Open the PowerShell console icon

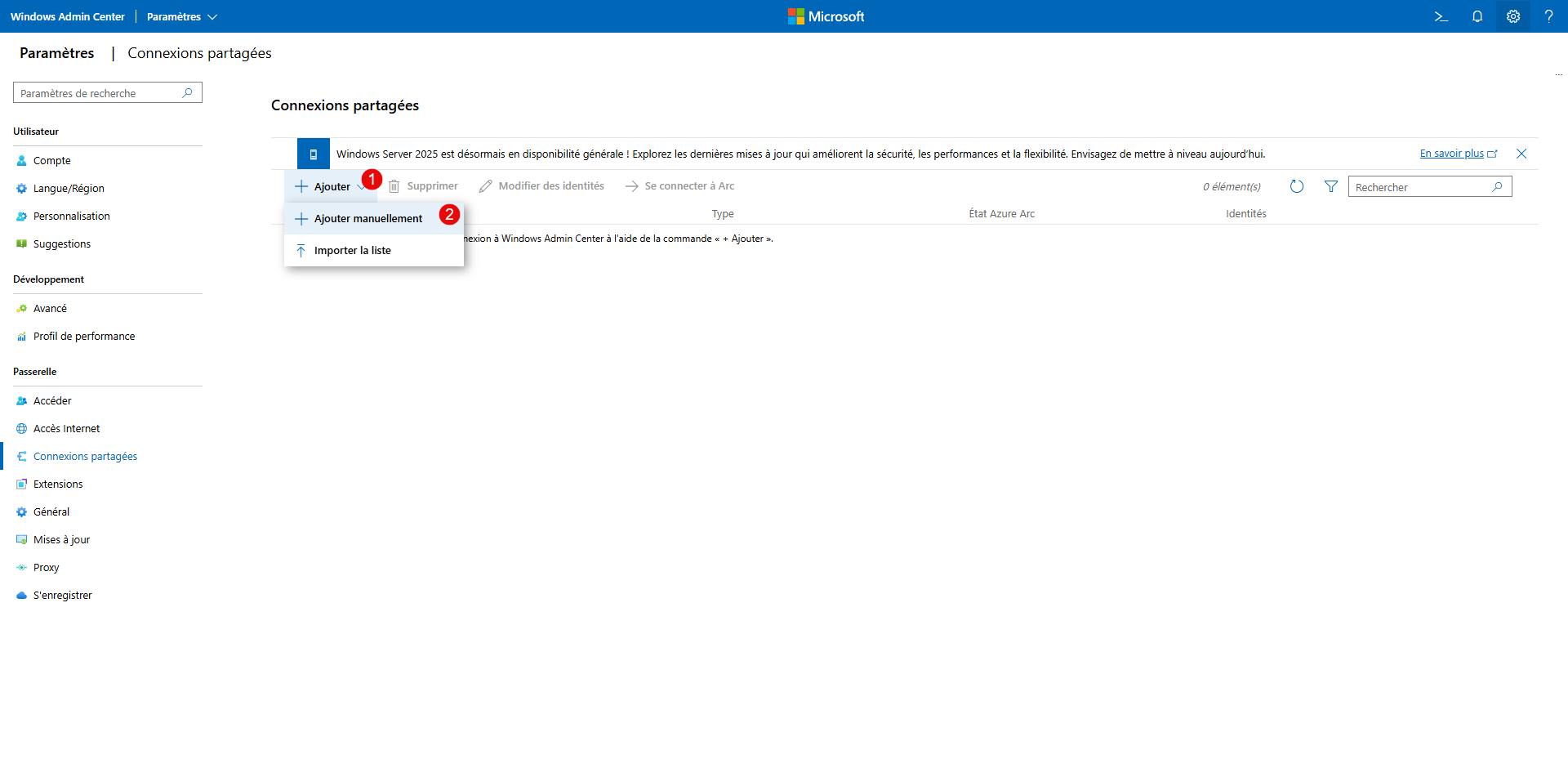(1441, 16)
